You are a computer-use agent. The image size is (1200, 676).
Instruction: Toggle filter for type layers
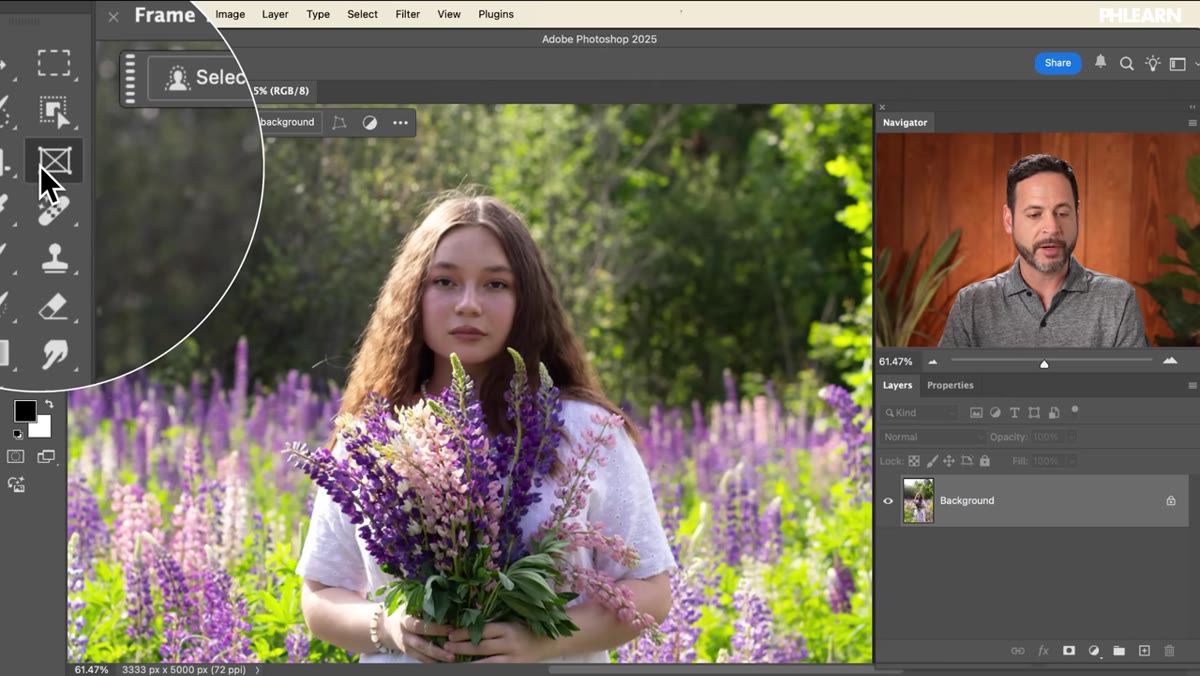tap(1014, 412)
